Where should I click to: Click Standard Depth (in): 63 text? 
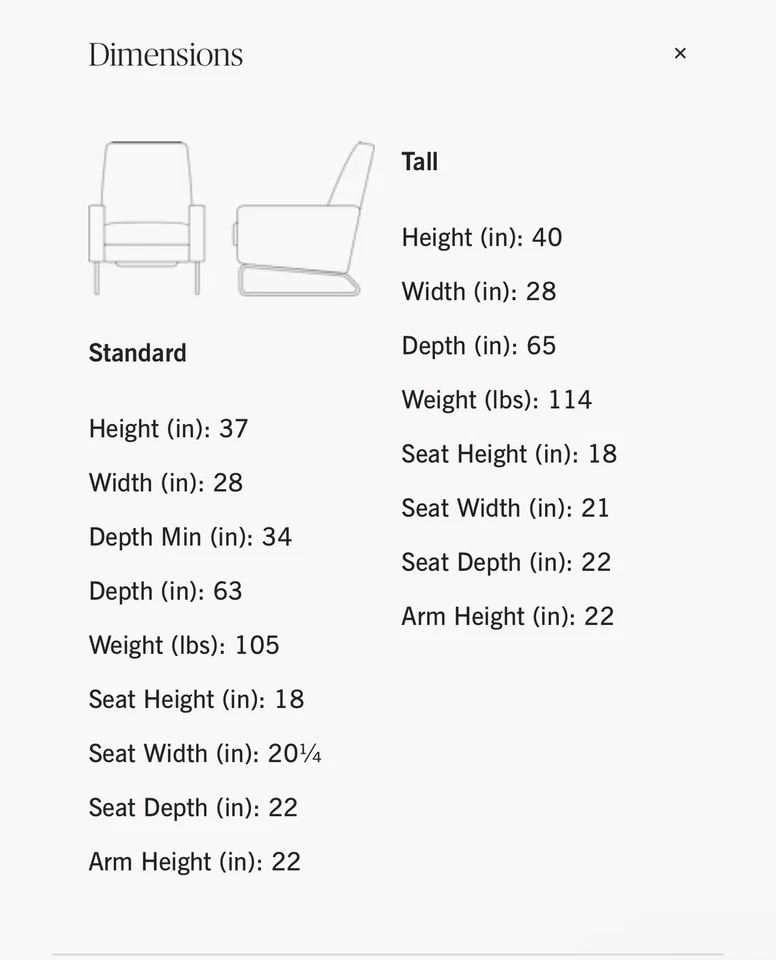165,591
